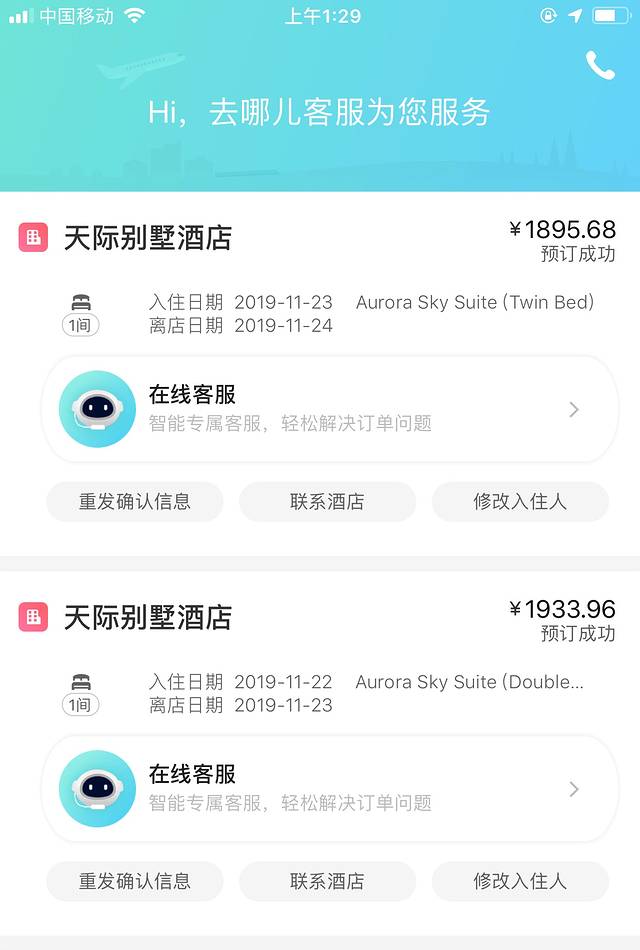Tap the ¥1933.96 order price
The image size is (640, 950).
(x=562, y=609)
